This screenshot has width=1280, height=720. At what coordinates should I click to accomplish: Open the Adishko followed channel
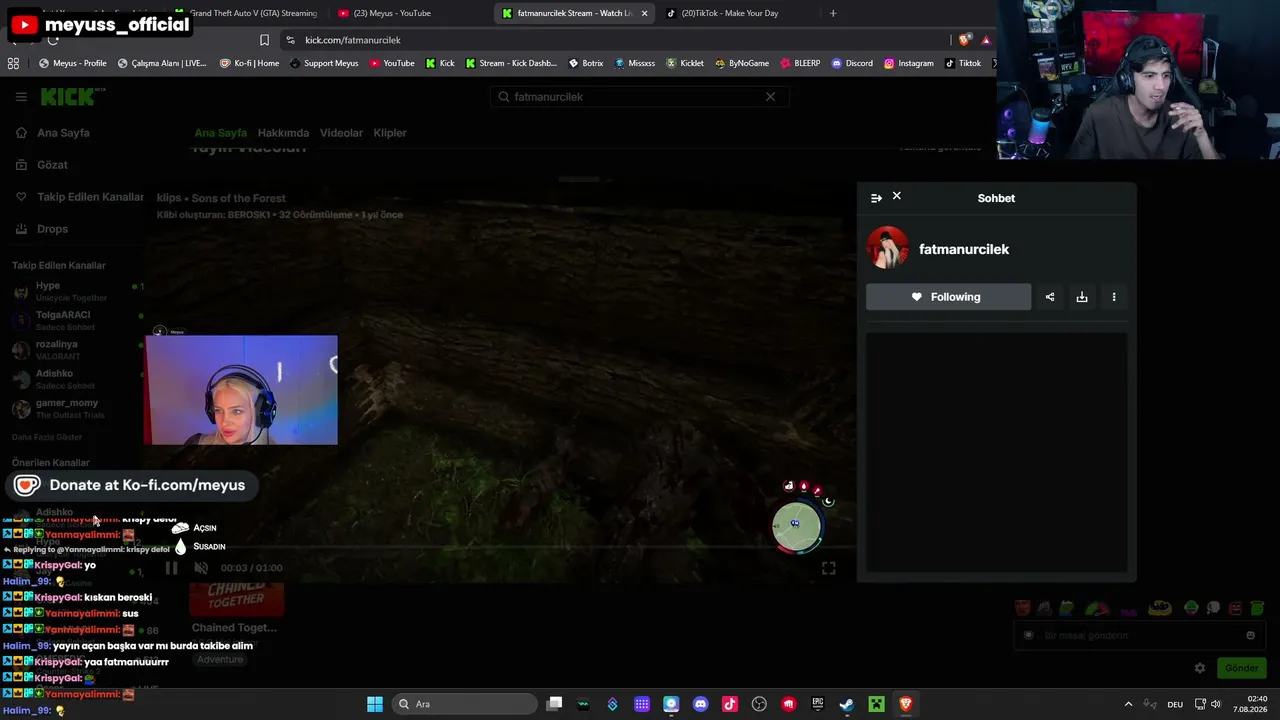[x=75, y=379]
